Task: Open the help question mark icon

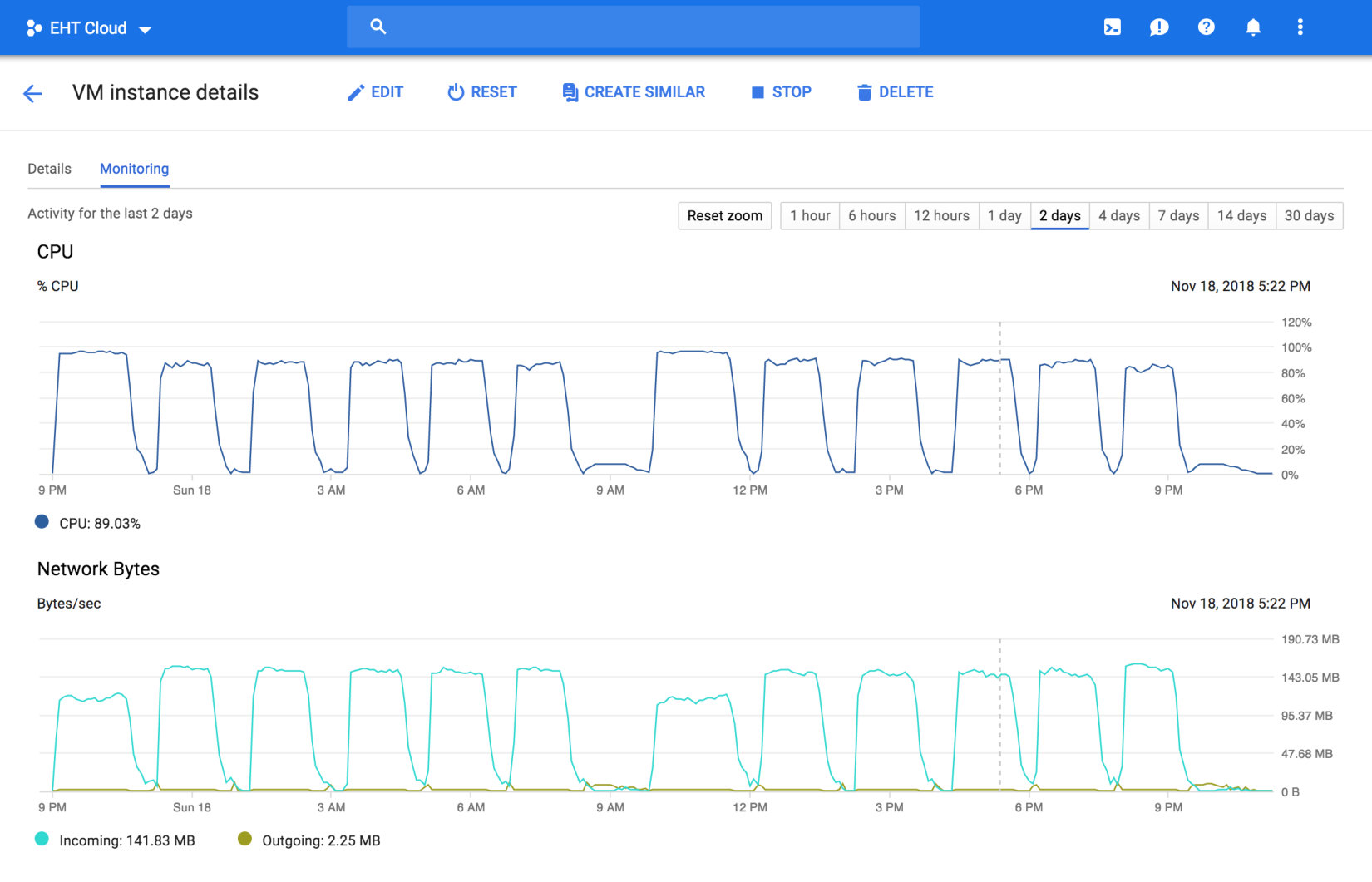Action: pyautogui.click(x=1206, y=27)
